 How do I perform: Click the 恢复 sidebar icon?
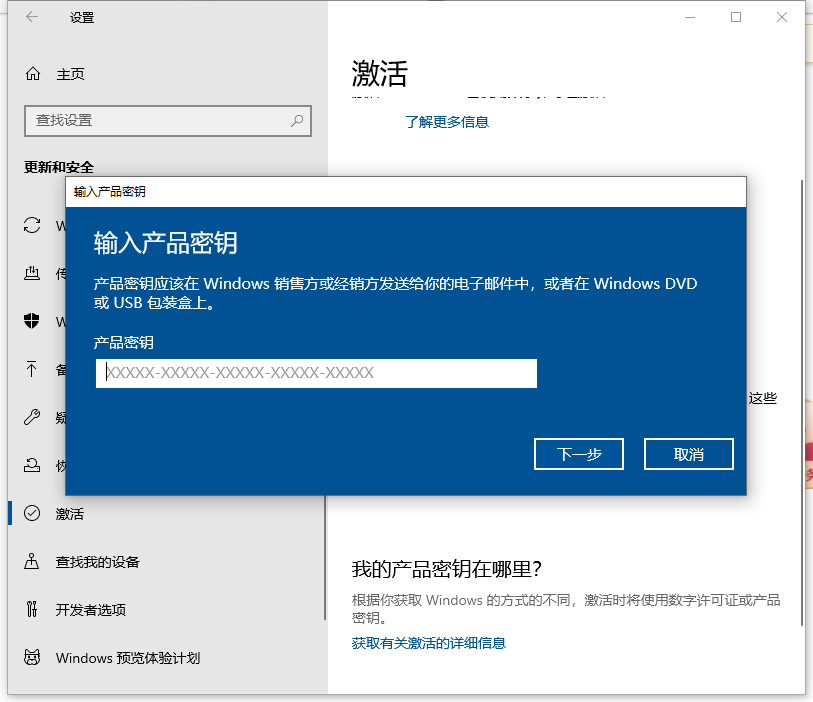[31, 465]
